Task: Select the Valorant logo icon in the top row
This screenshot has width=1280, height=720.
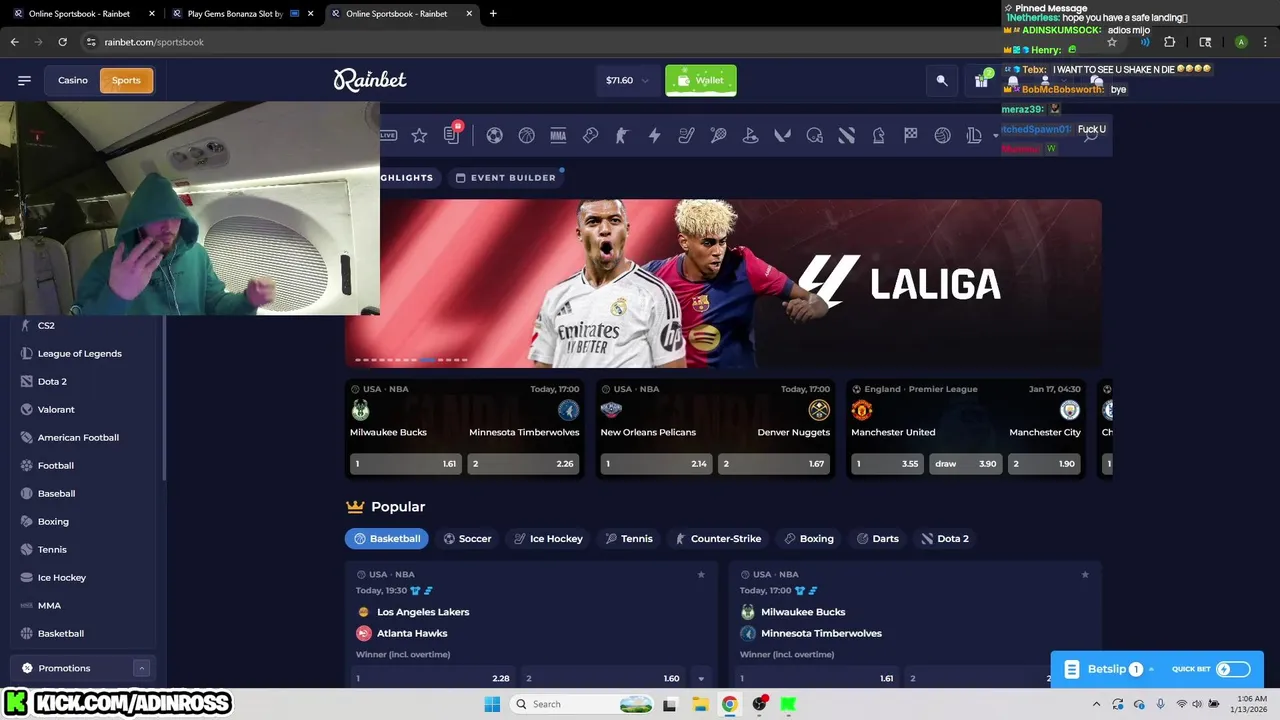Action: click(x=782, y=135)
